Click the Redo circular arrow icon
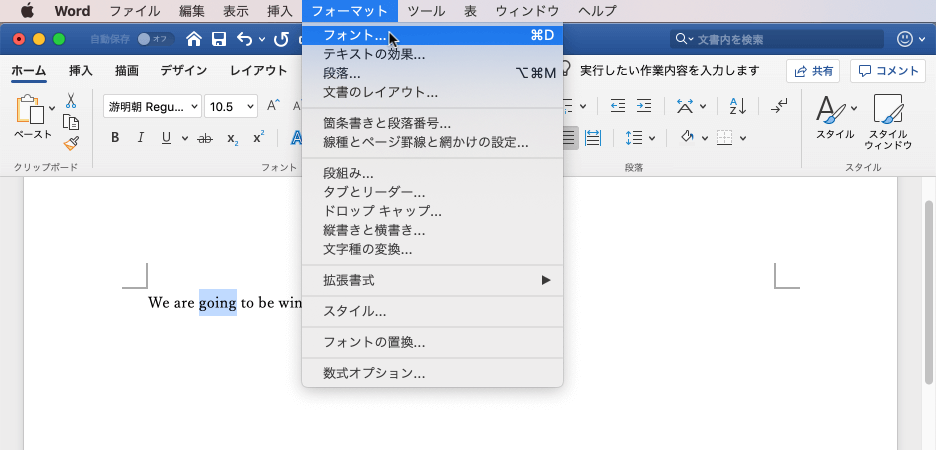This screenshot has width=936, height=450. 281,39
